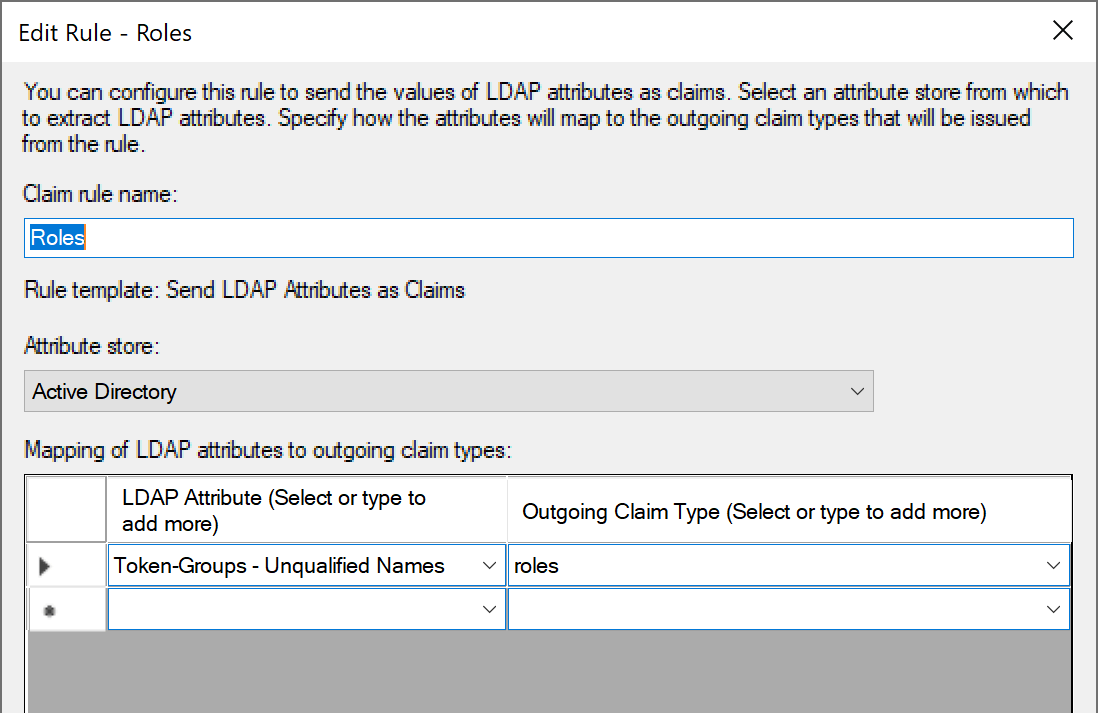Click the roles outgoing claim text

pos(537,566)
